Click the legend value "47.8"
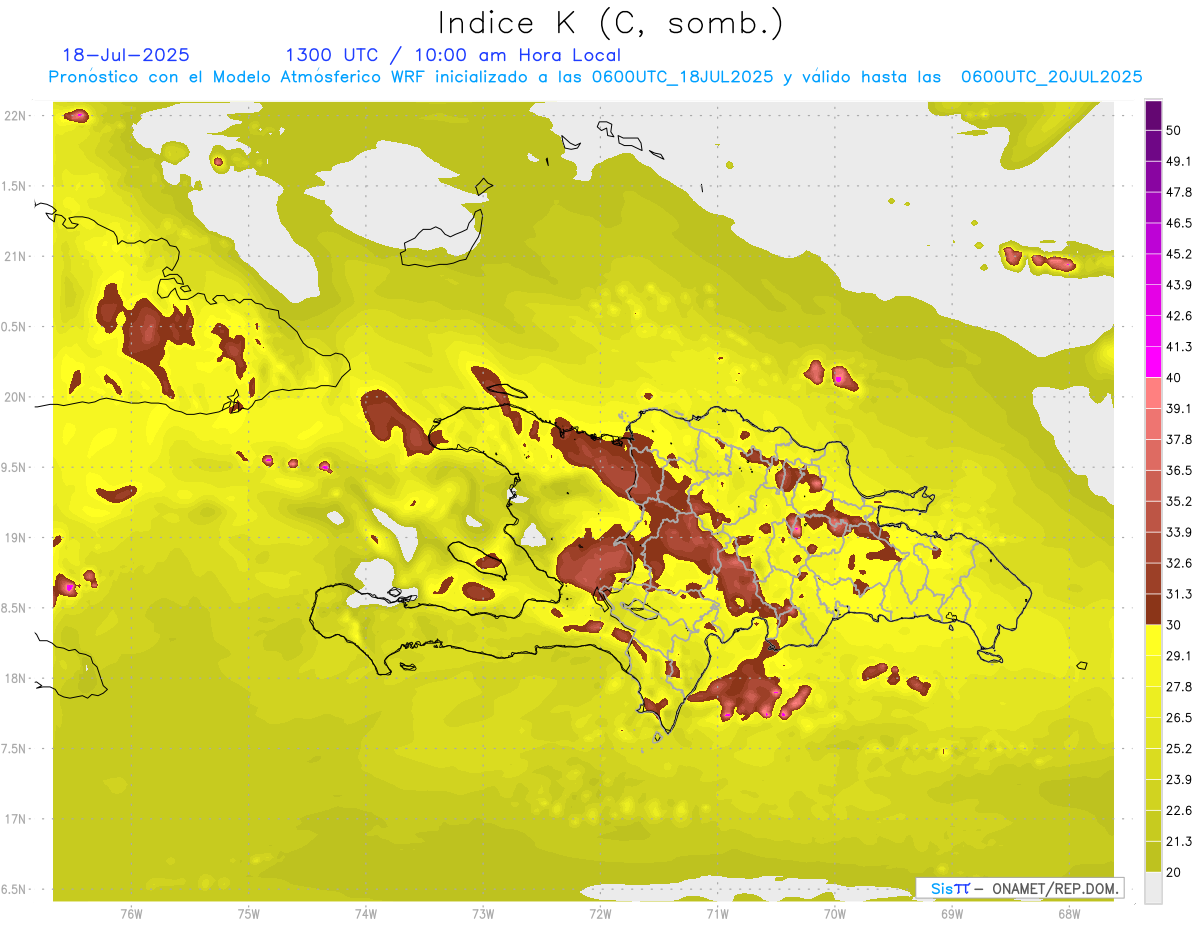1200x927 pixels. tap(1179, 193)
